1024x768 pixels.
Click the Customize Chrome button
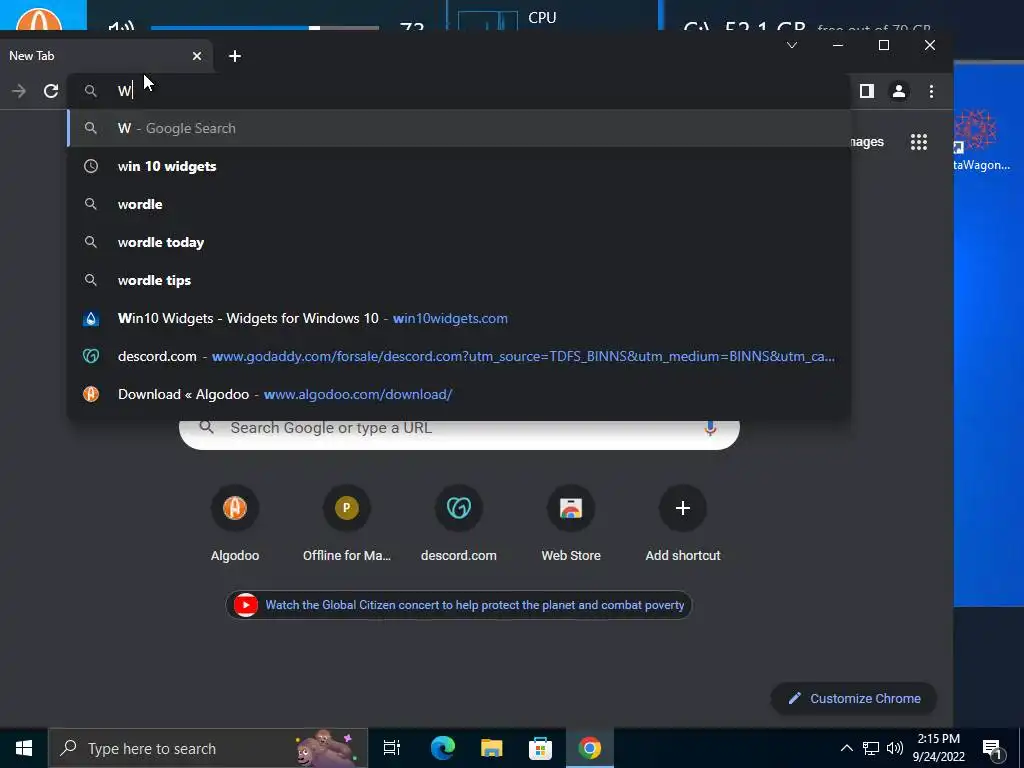(x=854, y=698)
